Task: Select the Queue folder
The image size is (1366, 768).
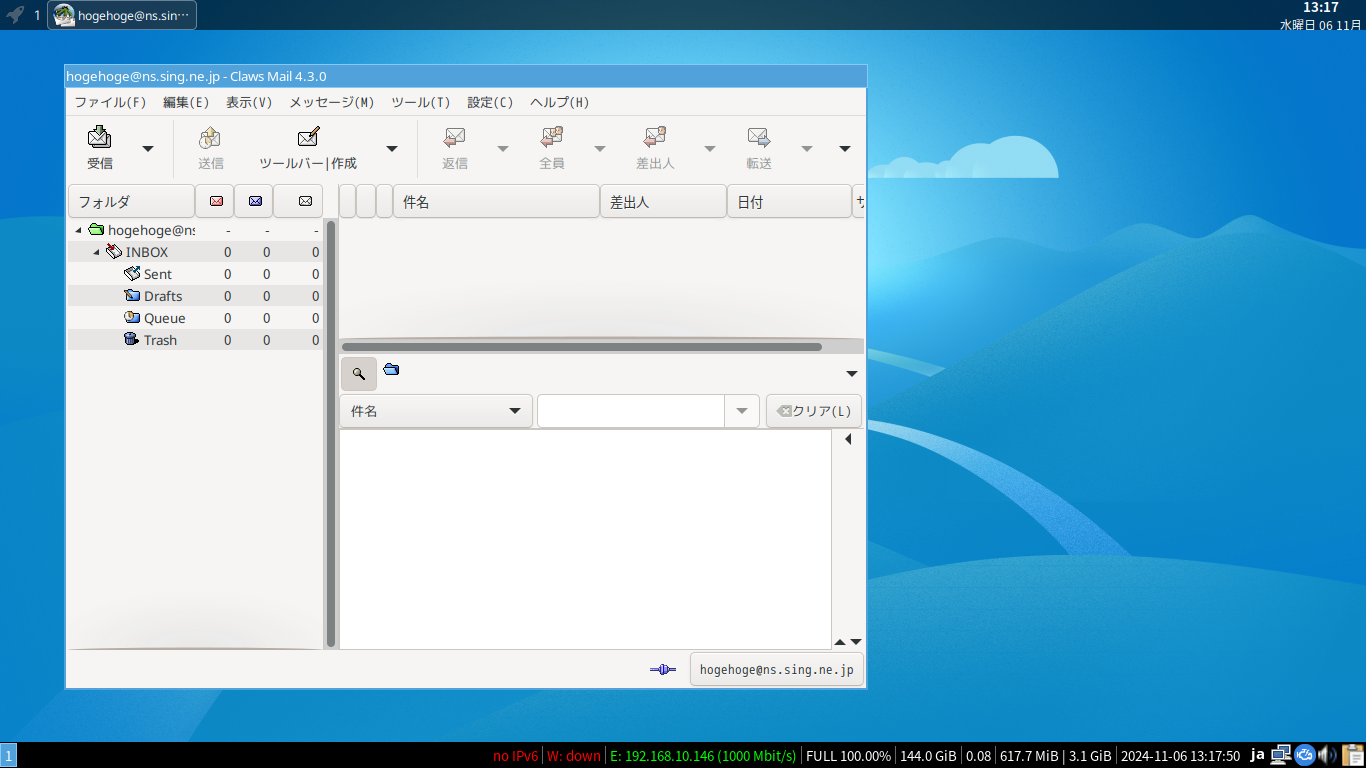Action: [195, 318]
